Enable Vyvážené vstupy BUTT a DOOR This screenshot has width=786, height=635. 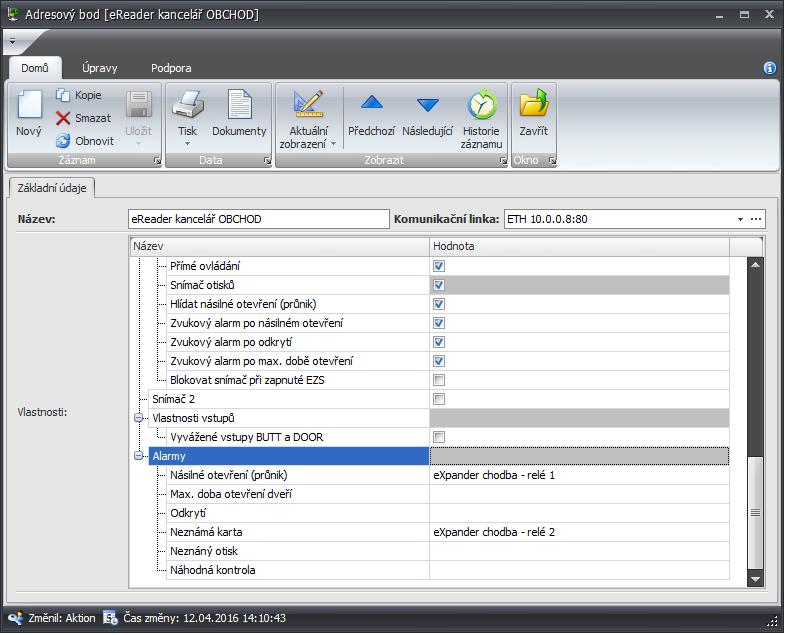[439, 438]
